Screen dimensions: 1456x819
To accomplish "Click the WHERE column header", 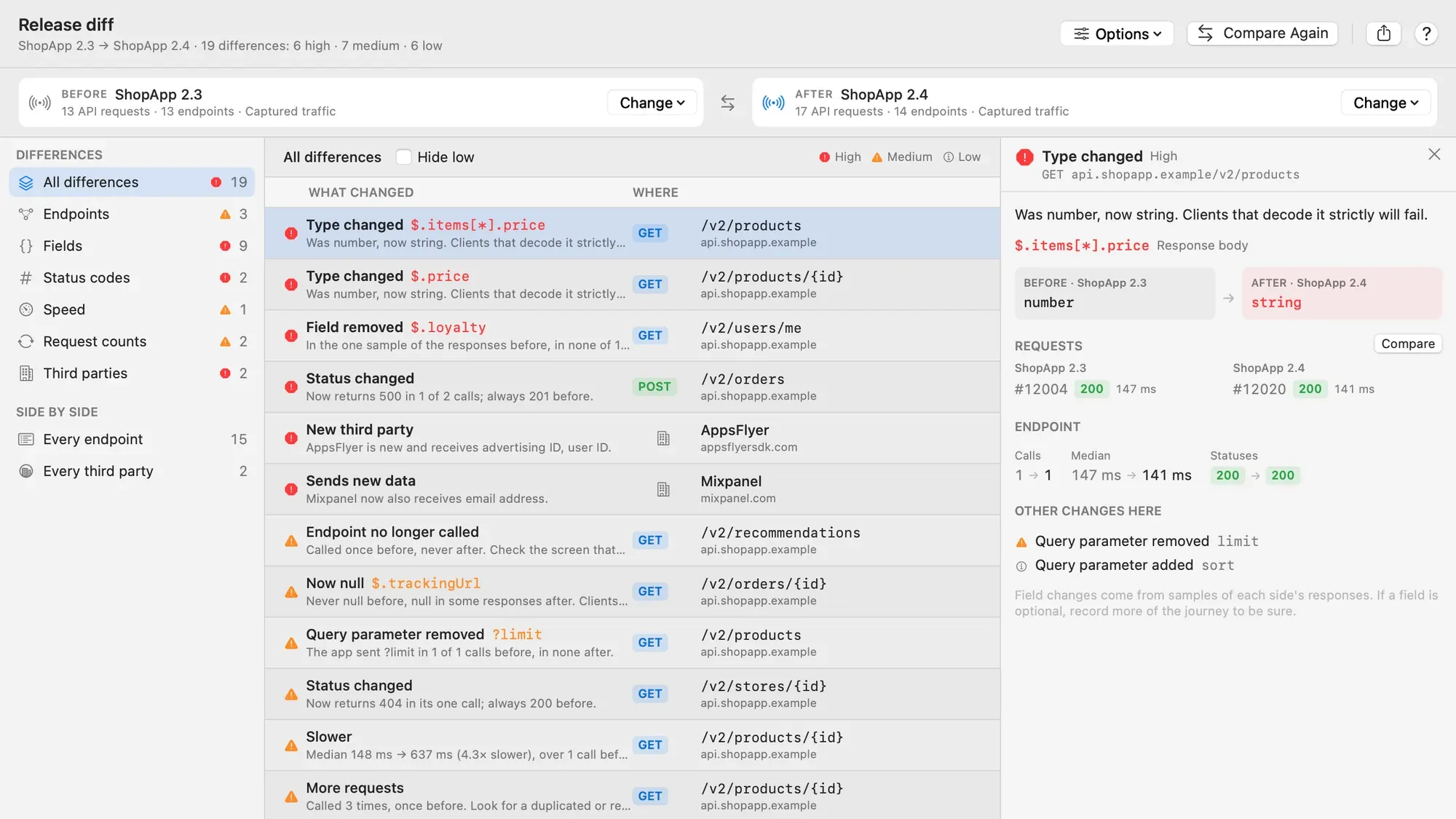I will pyautogui.click(x=655, y=192).
